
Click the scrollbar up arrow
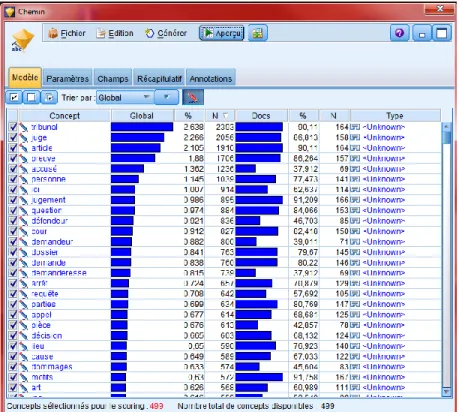point(447,127)
